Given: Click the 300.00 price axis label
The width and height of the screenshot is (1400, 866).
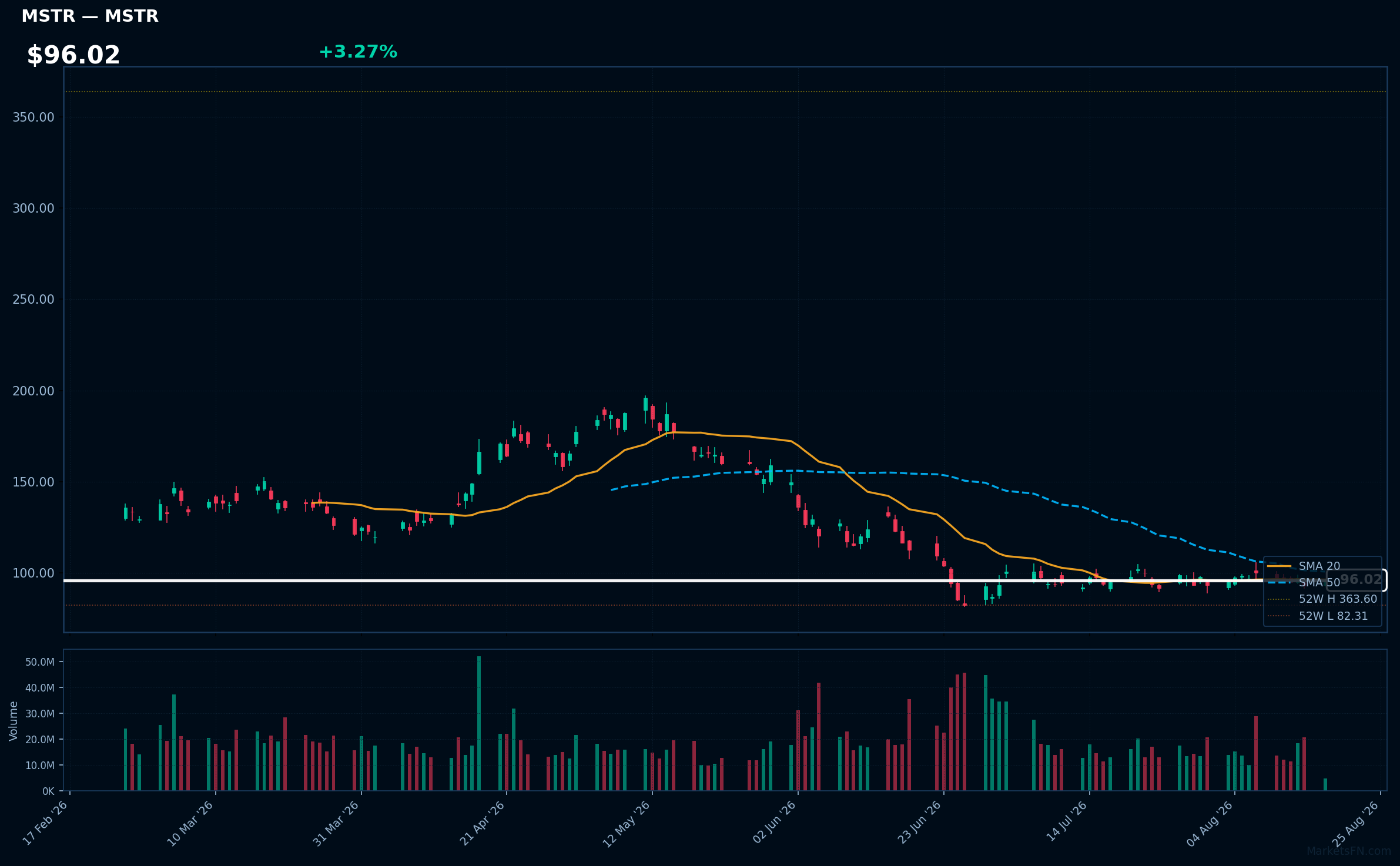Looking at the screenshot, I should 34,208.
